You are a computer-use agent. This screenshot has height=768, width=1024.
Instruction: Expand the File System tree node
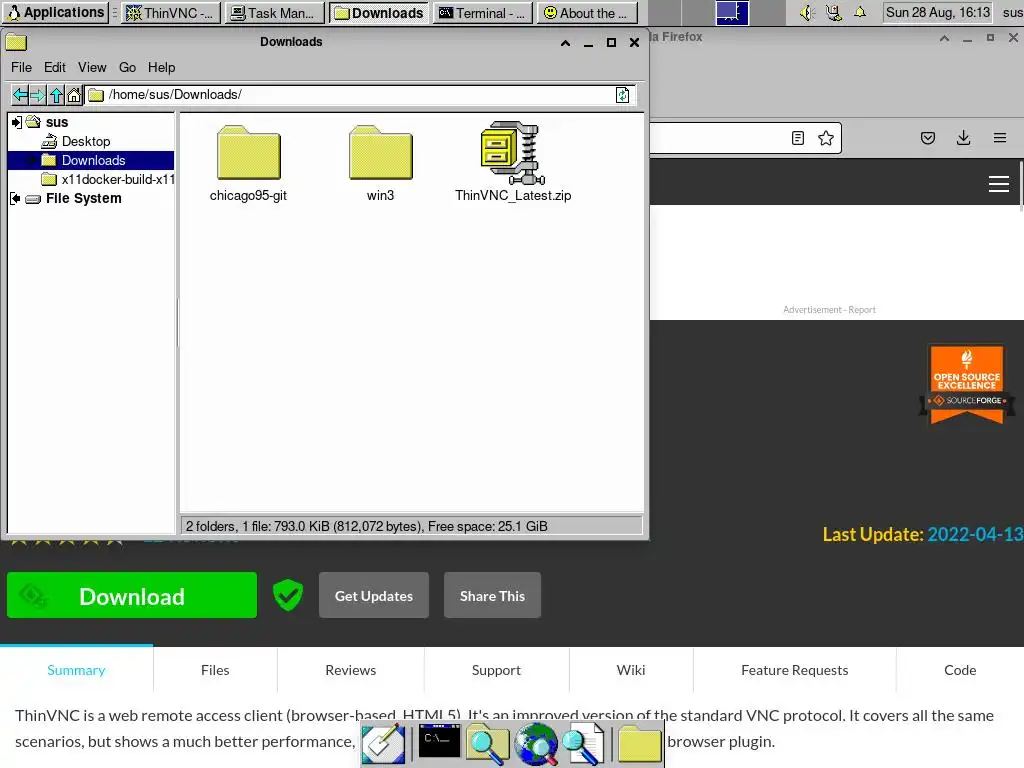click(x=15, y=199)
